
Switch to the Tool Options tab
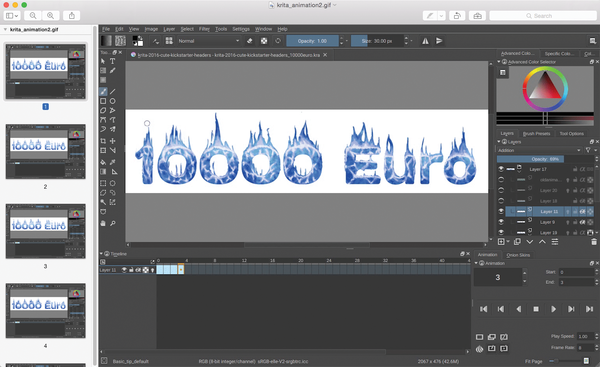pos(571,134)
